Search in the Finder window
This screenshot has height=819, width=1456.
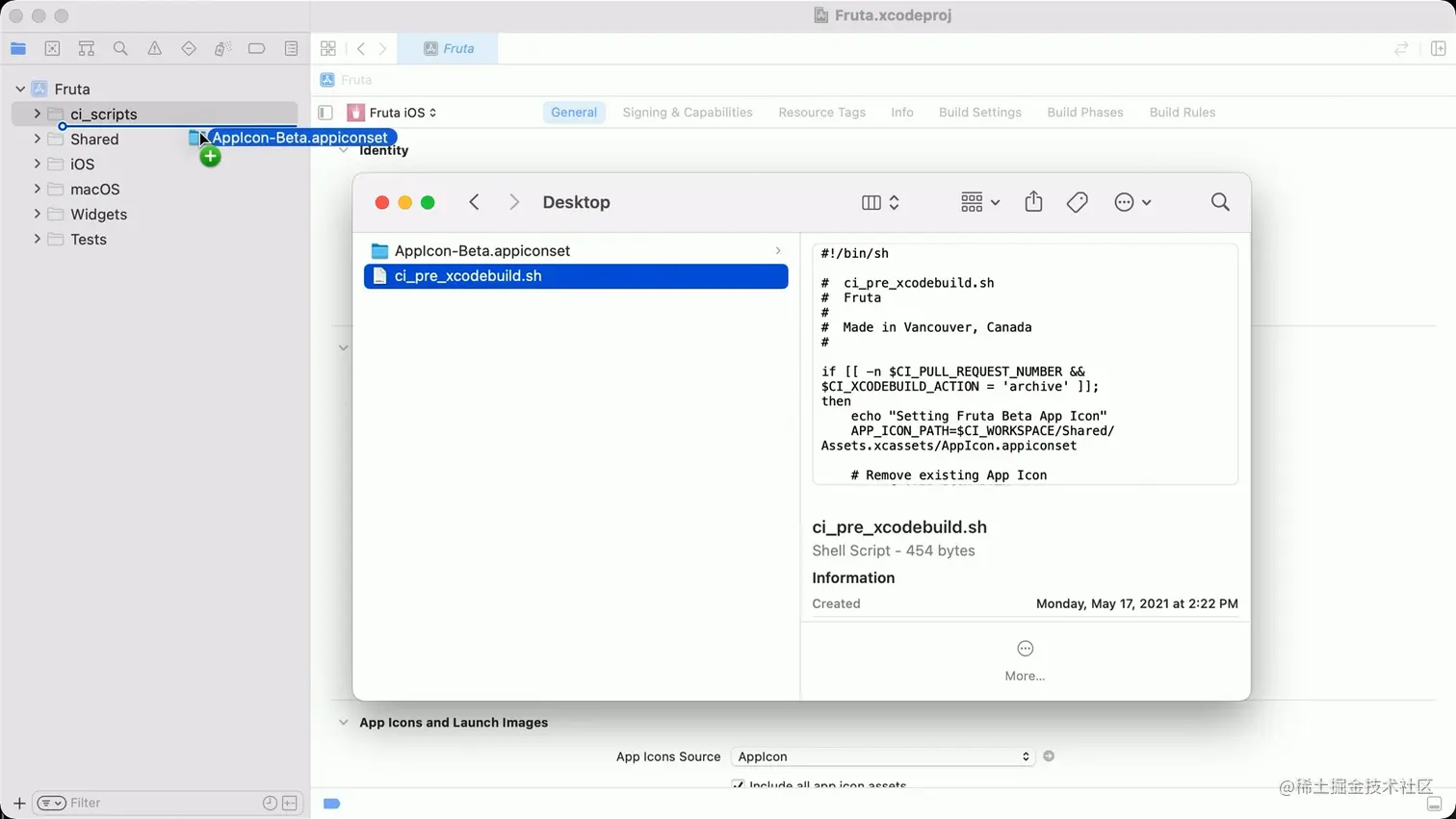click(1220, 202)
